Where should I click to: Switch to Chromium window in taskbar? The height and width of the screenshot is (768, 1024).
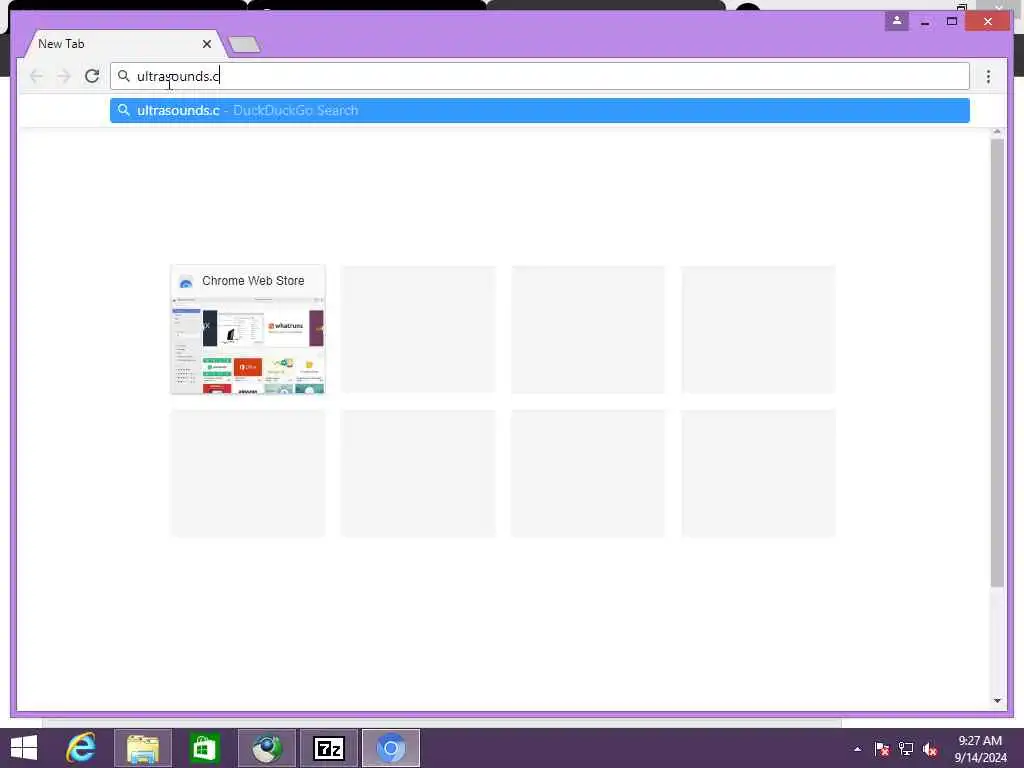tap(391, 748)
